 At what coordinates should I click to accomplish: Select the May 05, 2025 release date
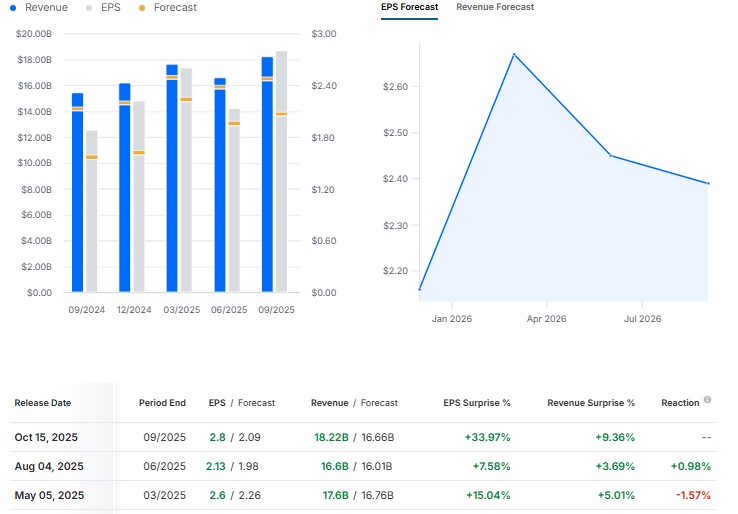(x=47, y=495)
